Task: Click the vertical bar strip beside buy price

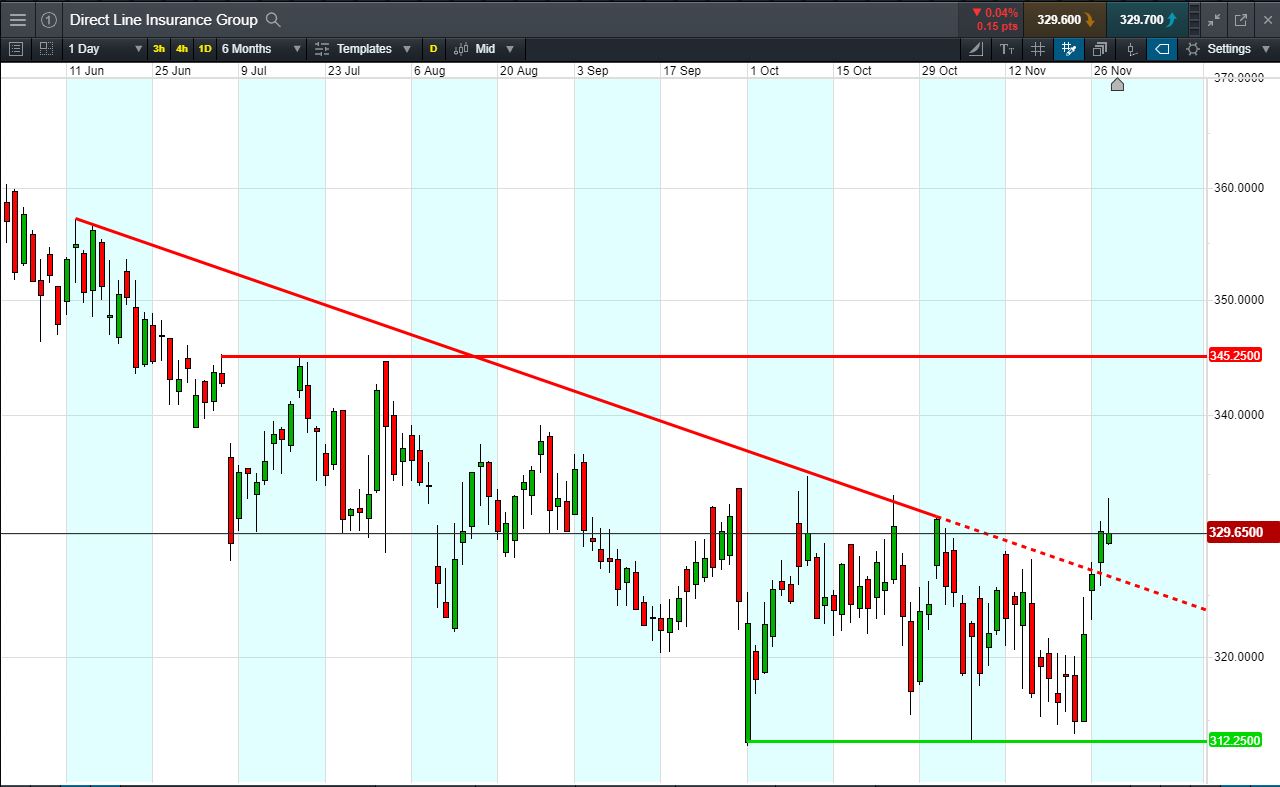Action: [1195, 20]
